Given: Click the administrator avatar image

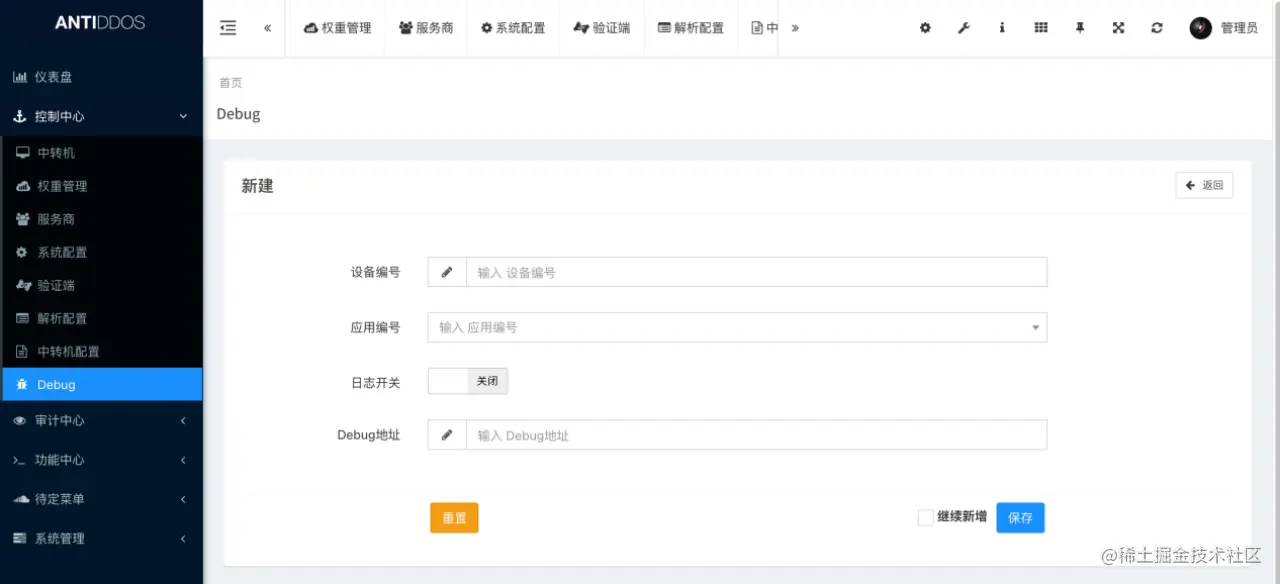Looking at the screenshot, I should (1201, 28).
